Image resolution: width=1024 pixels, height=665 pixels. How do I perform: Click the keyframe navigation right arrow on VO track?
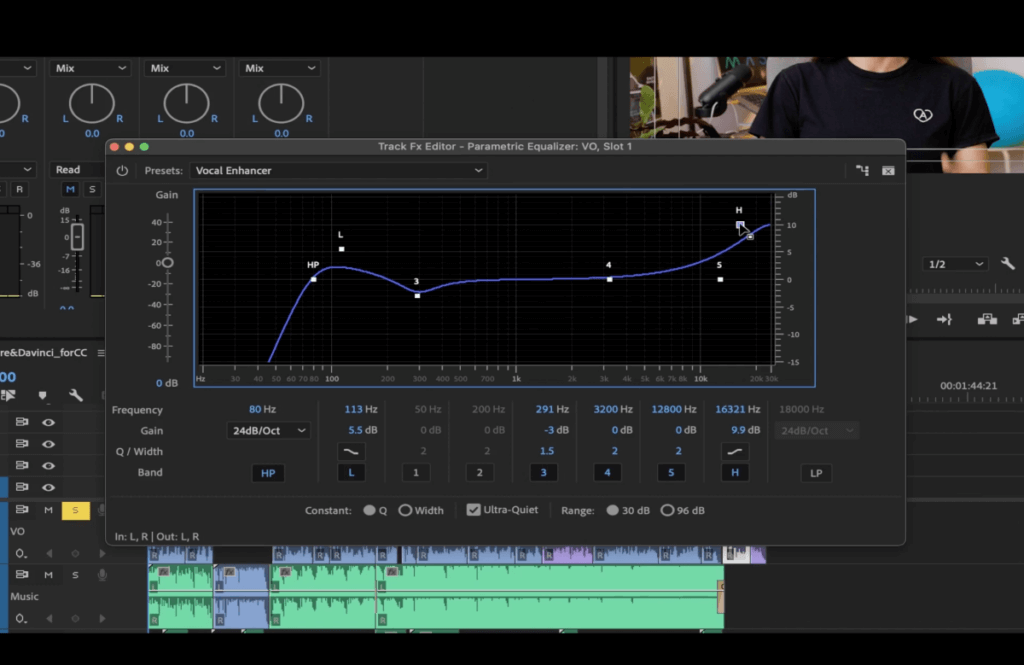[103, 553]
